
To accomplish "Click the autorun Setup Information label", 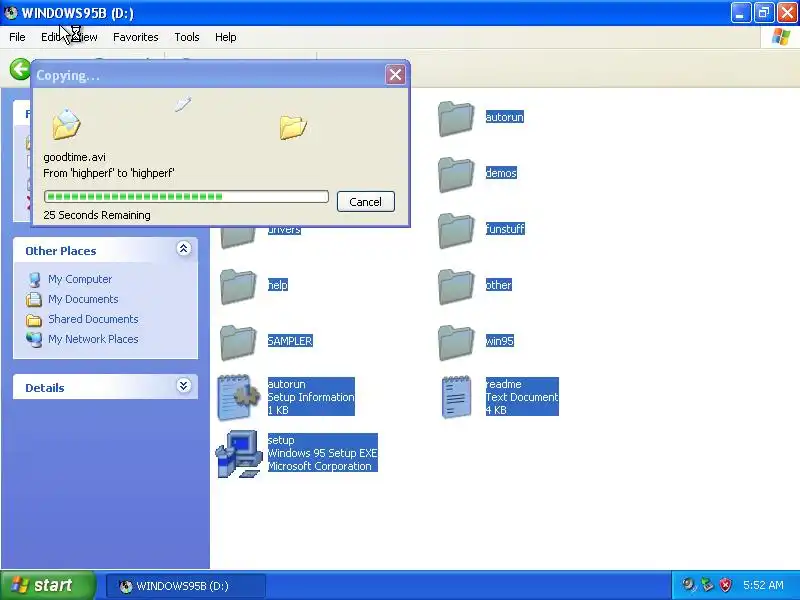I will pyautogui.click(x=311, y=397).
